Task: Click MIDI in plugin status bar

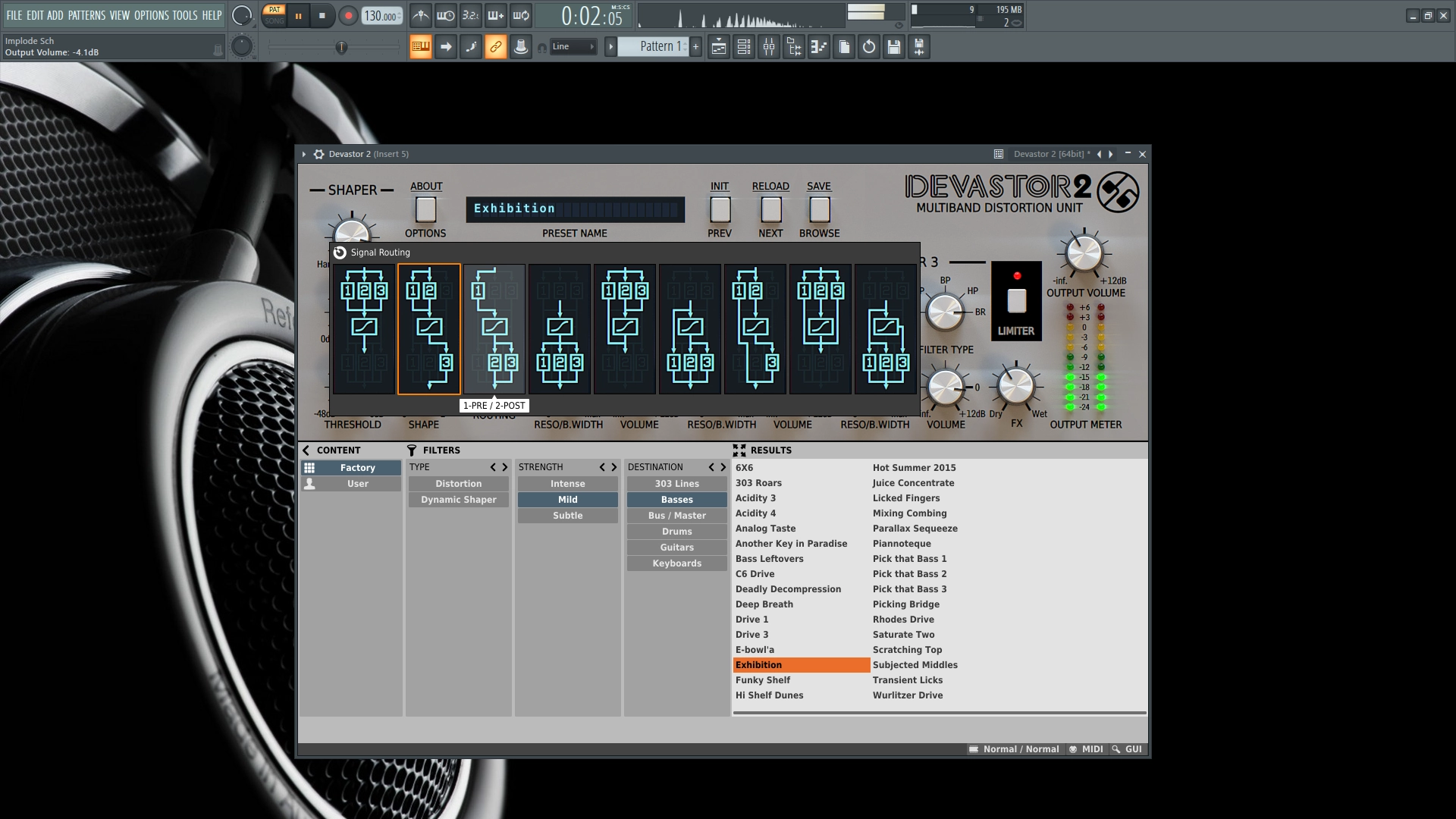Action: 1086,749
